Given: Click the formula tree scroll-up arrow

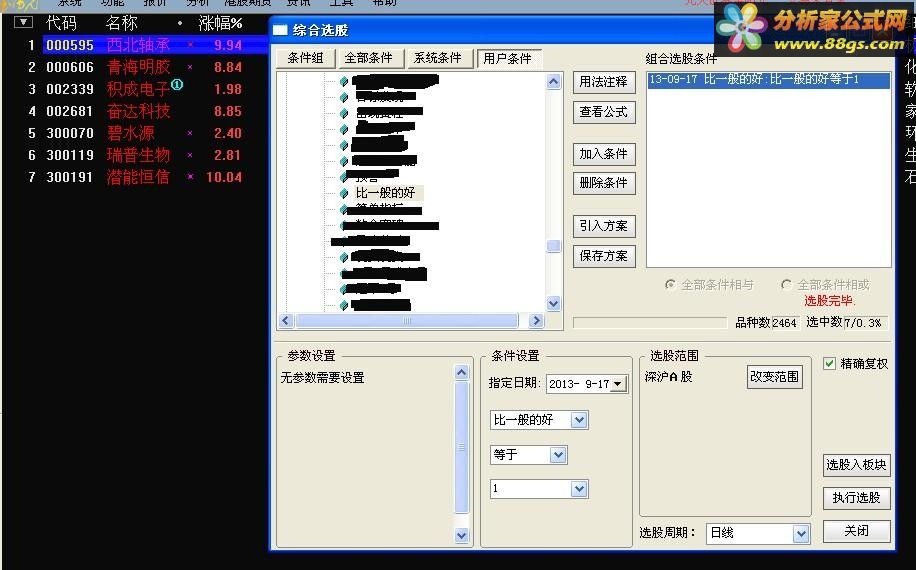Looking at the screenshot, I should [x=554, y=81].
